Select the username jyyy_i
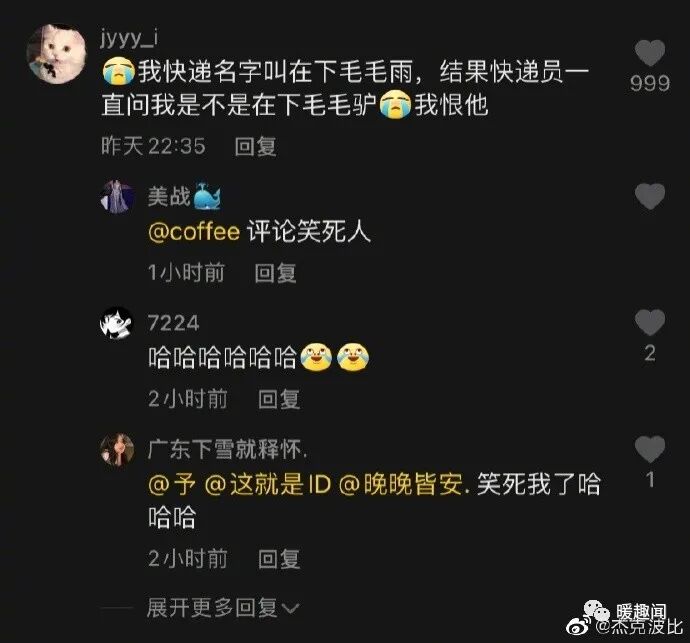 tap(128, 38)
